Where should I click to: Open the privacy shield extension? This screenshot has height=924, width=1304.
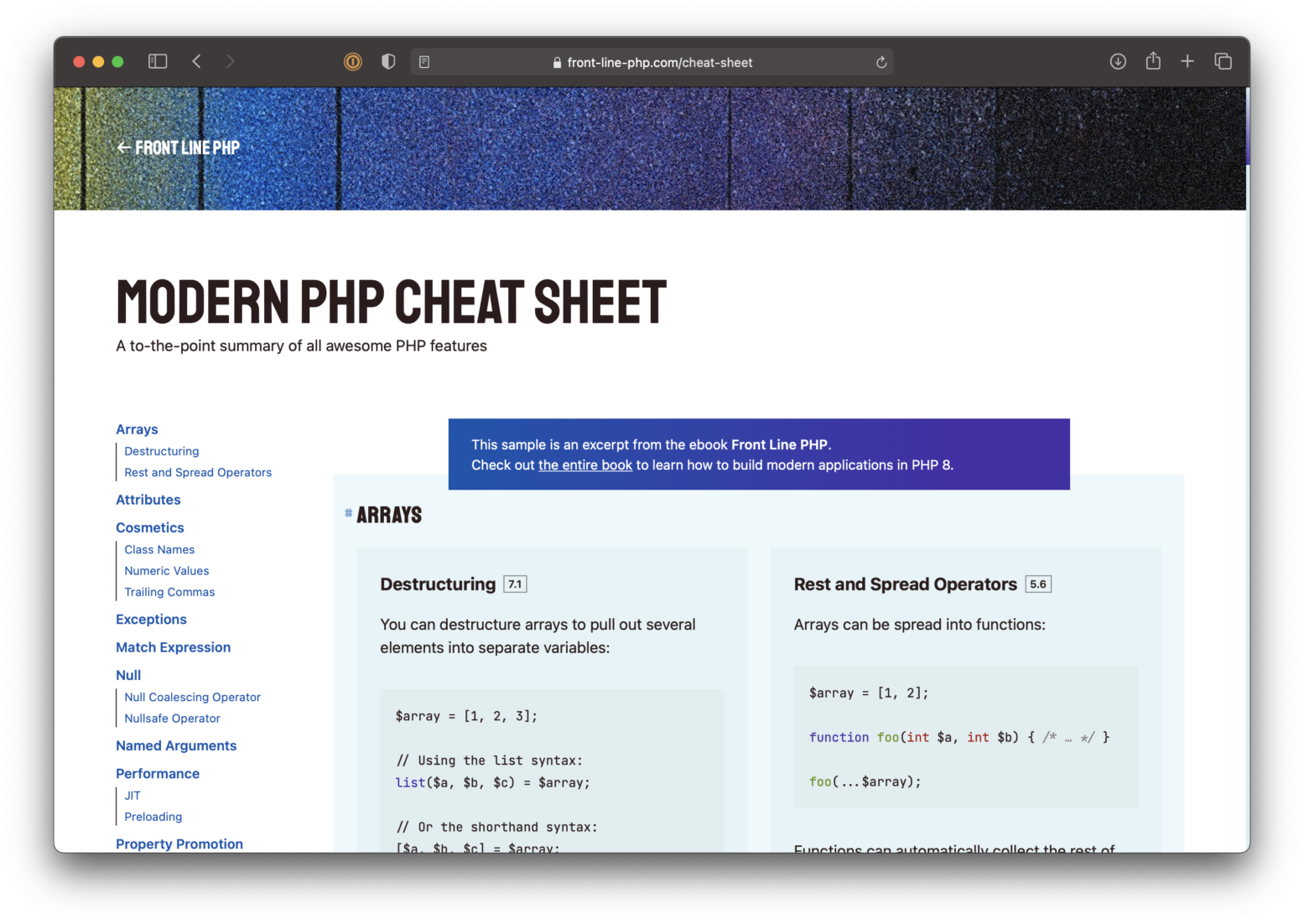(387, 61)
